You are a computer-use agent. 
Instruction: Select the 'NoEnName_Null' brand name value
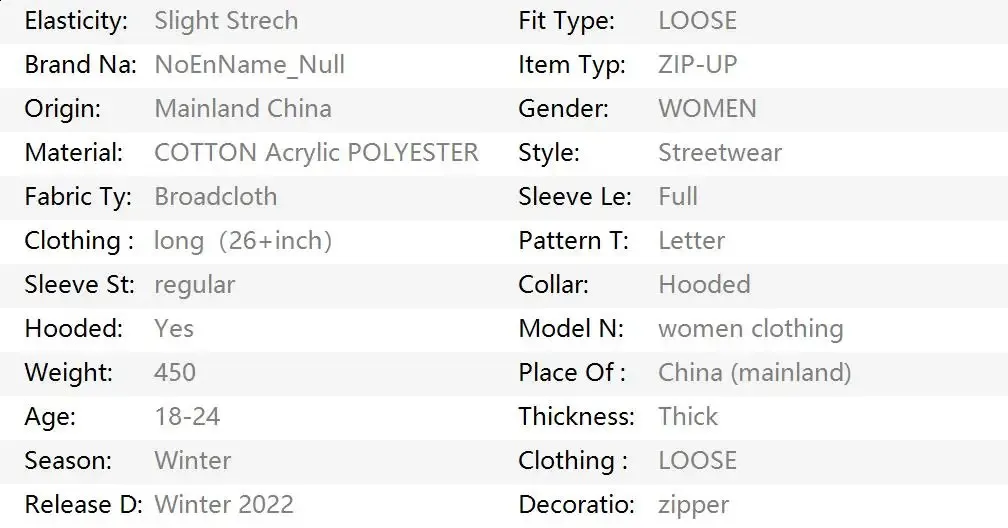tap(249, 65)
